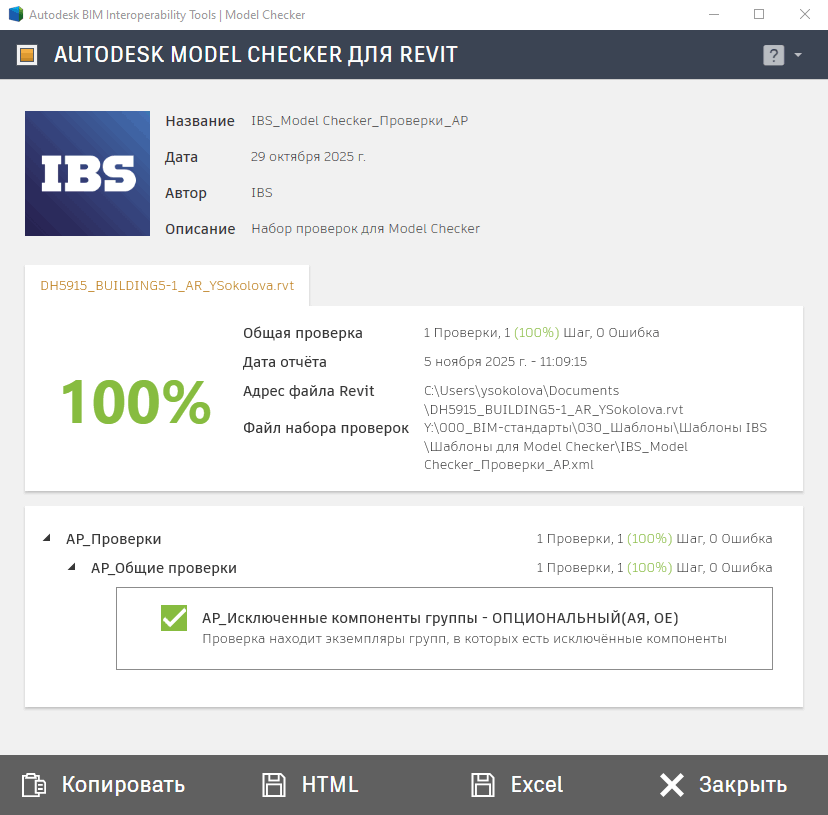
Task: Expand the dropdown arrow beside the help icon
Action: coord(798,55)
